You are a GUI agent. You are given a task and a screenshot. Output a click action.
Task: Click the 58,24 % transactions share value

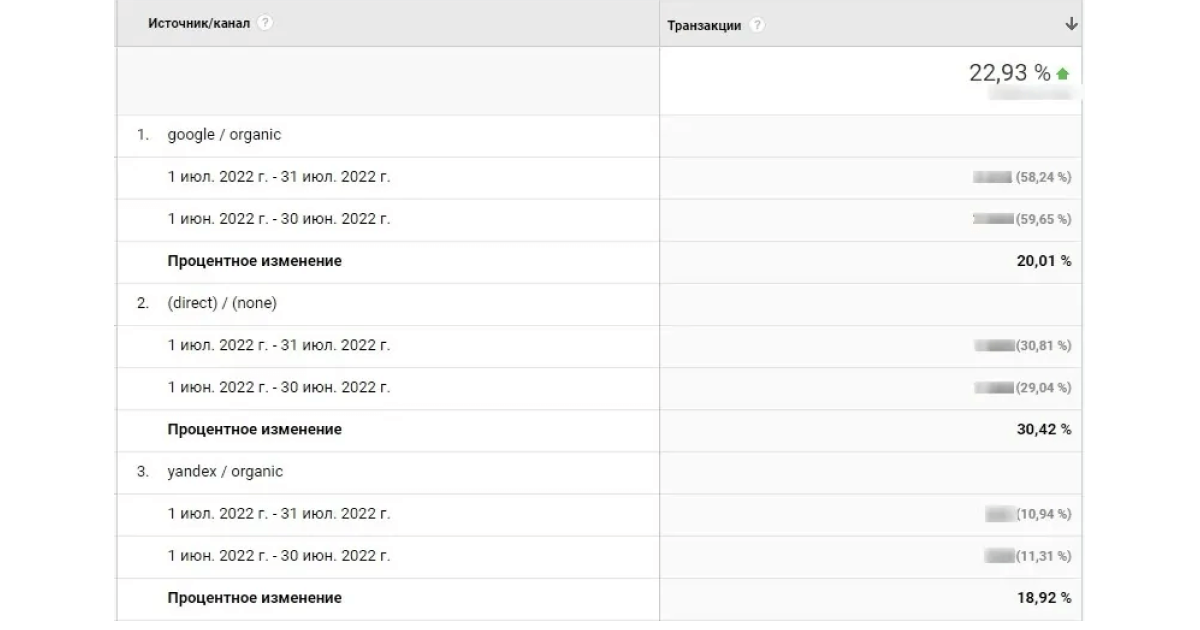coord(1043,177)
